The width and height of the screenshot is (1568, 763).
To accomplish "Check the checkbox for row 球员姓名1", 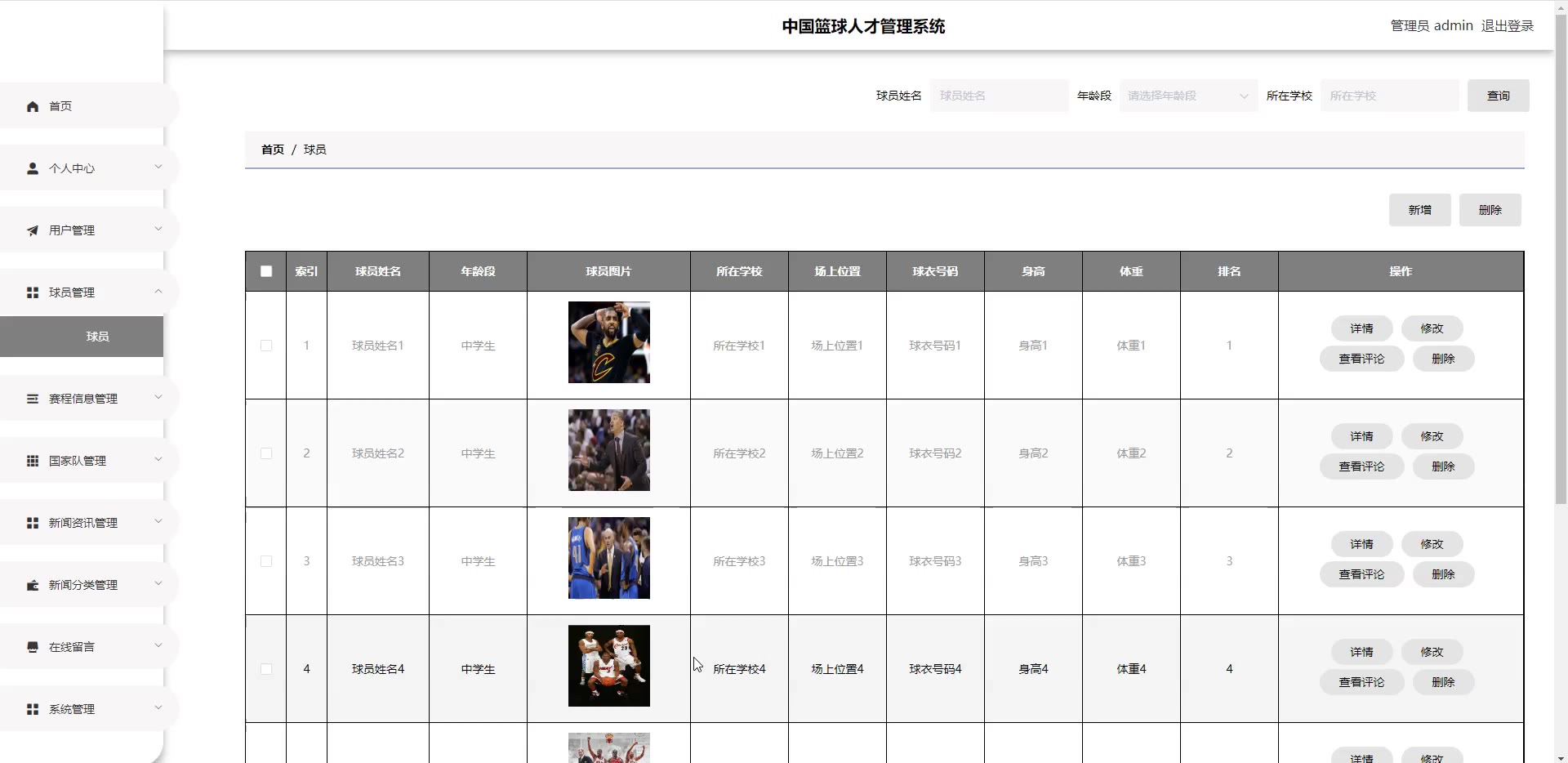I will [266, 346].
